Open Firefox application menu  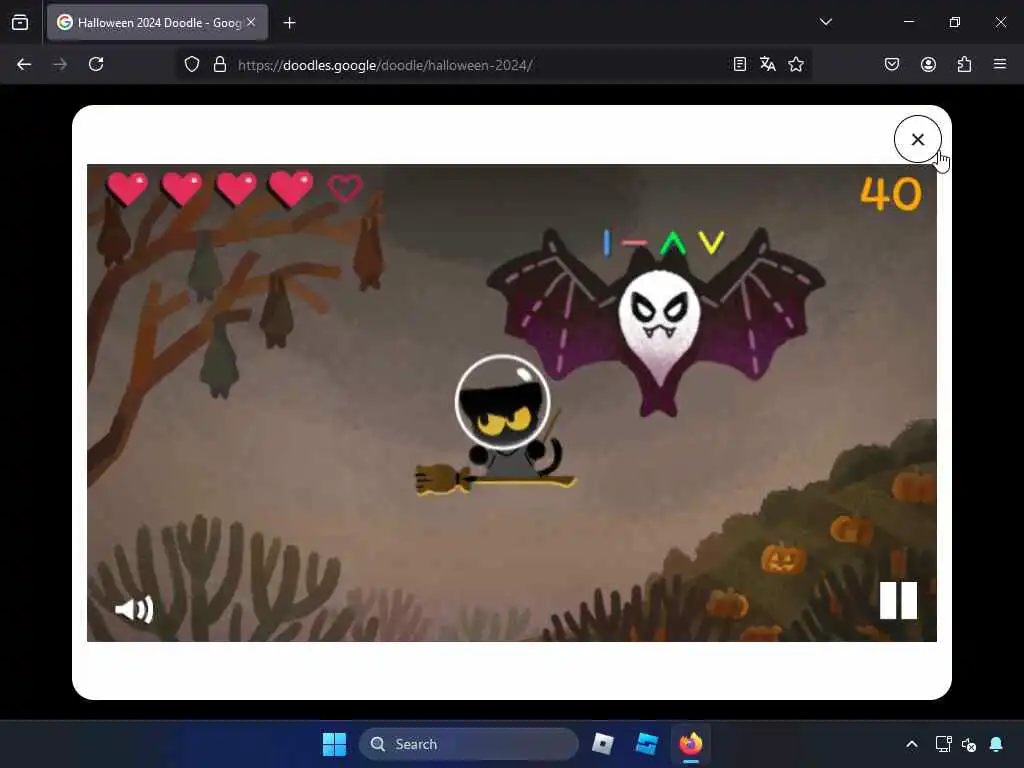(x=1000, y=64)
